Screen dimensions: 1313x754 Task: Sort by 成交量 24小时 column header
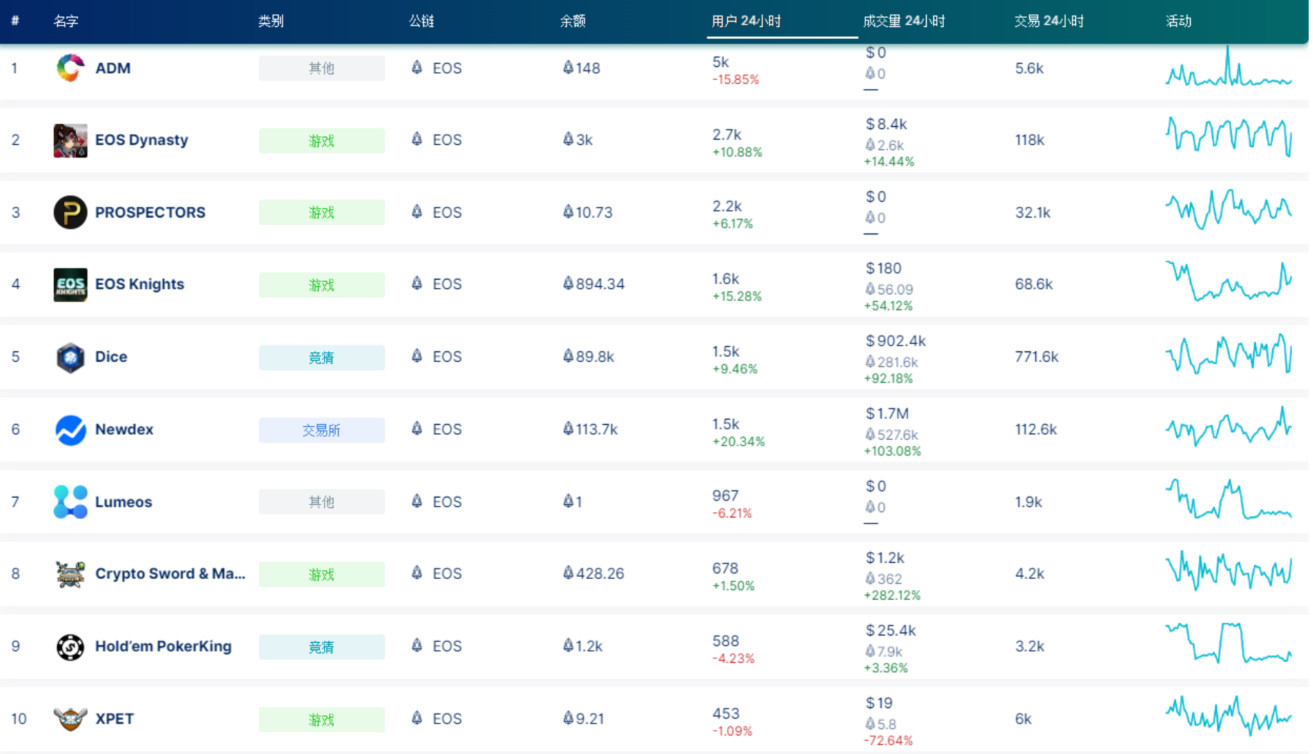pyautogui.click(x=904, y=21)
